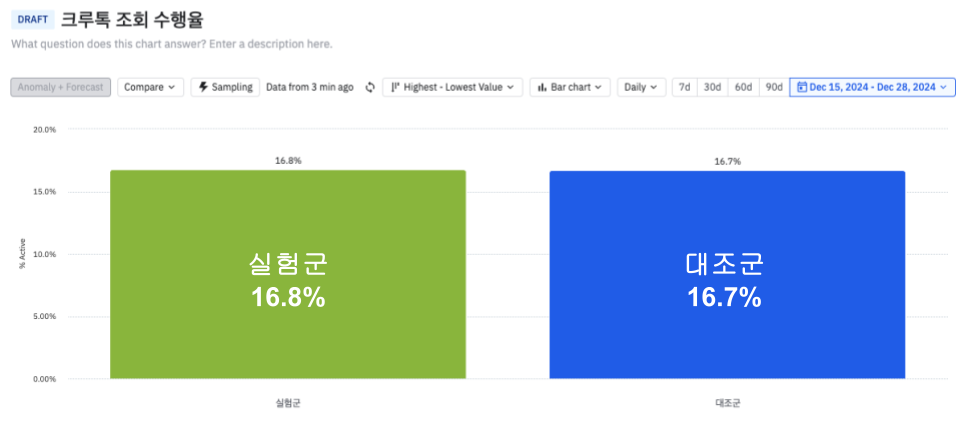The width and height of the screenshot is (960, 421).
Task: Click the Anomaly + Forecast button
Action: pos(60,87)
